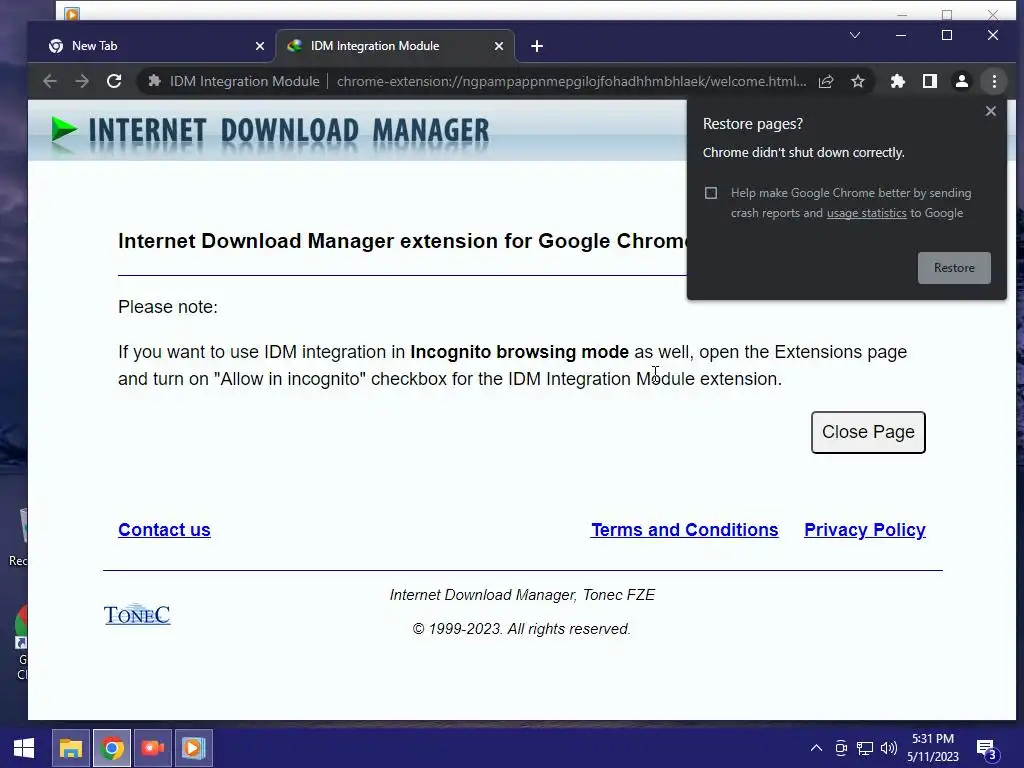1024x768 pixels.
Task: Open the network status tray icon
Action: [865, 748]
